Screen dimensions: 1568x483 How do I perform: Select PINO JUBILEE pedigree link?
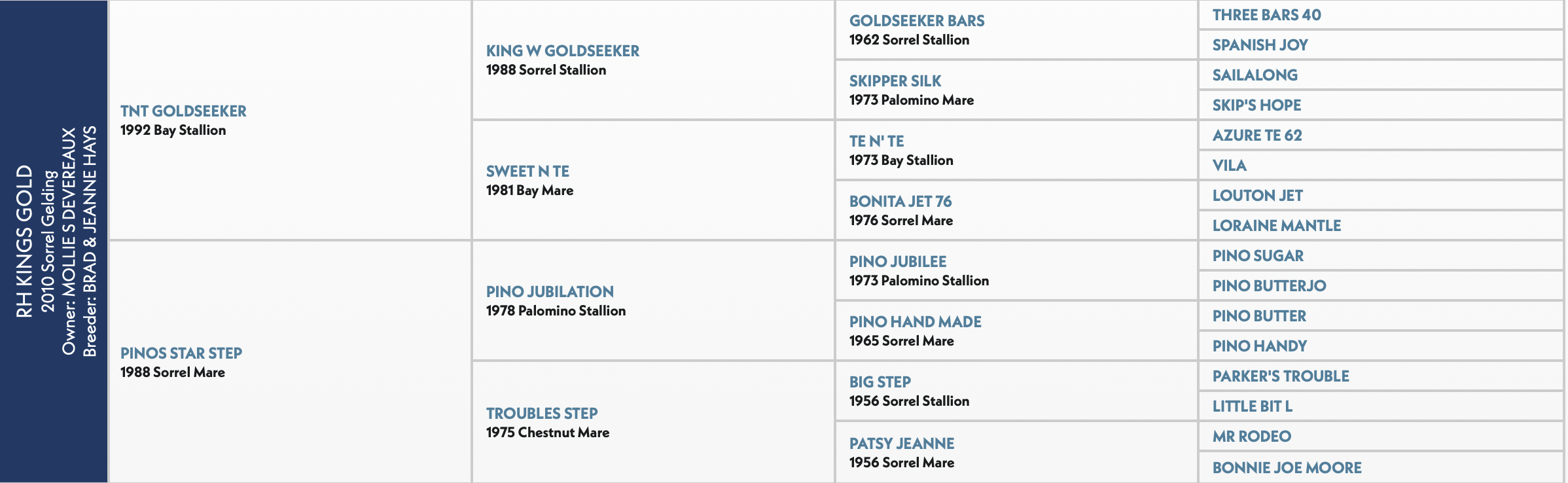(898, 262)
